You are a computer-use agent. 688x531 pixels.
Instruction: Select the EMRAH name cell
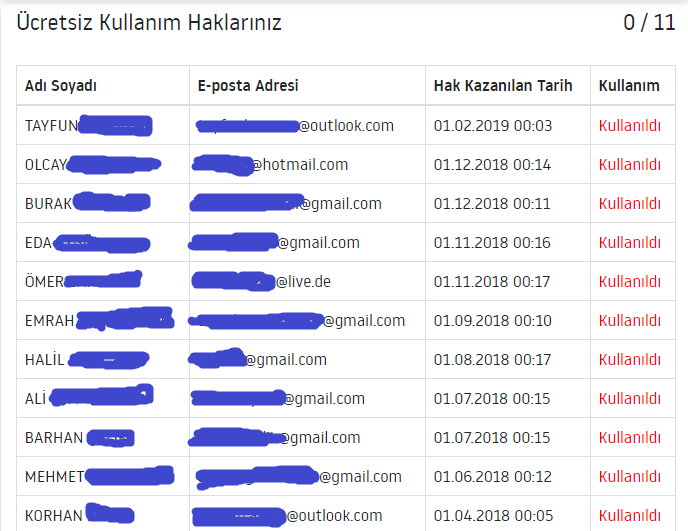(x=103, y=320)
